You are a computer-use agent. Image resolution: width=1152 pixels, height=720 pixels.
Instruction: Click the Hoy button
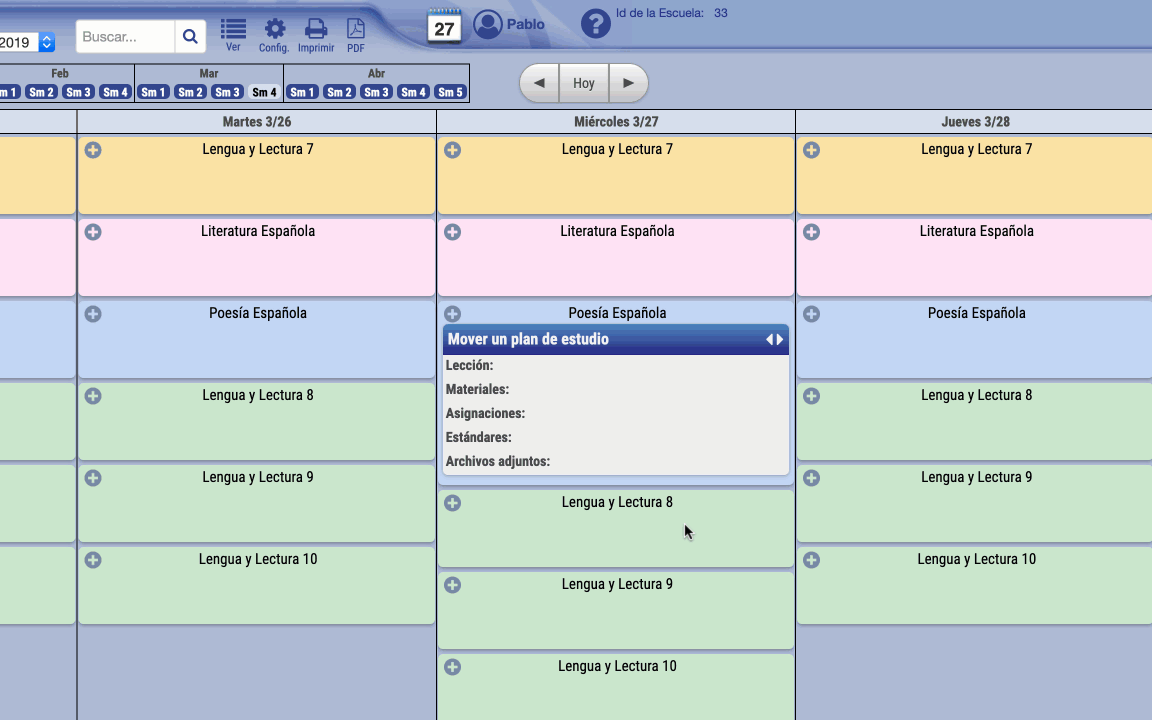pos(584,83)
